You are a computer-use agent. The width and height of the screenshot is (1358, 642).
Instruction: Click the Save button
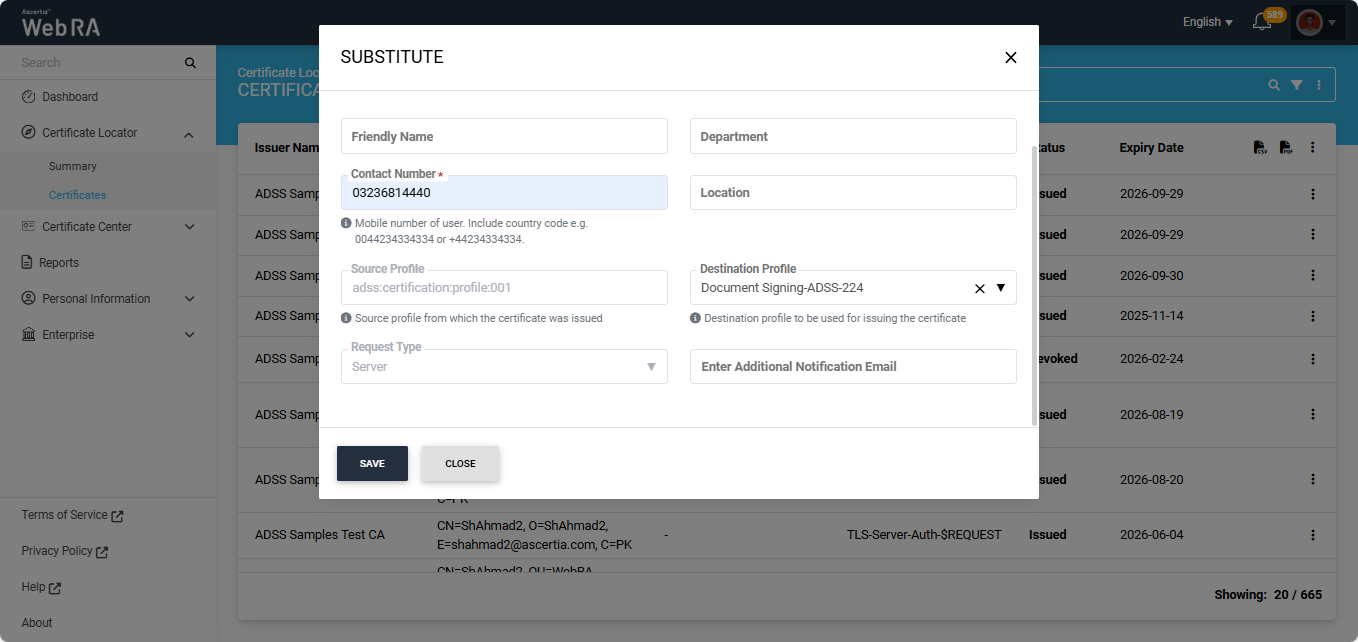click(x=372, y=464)
